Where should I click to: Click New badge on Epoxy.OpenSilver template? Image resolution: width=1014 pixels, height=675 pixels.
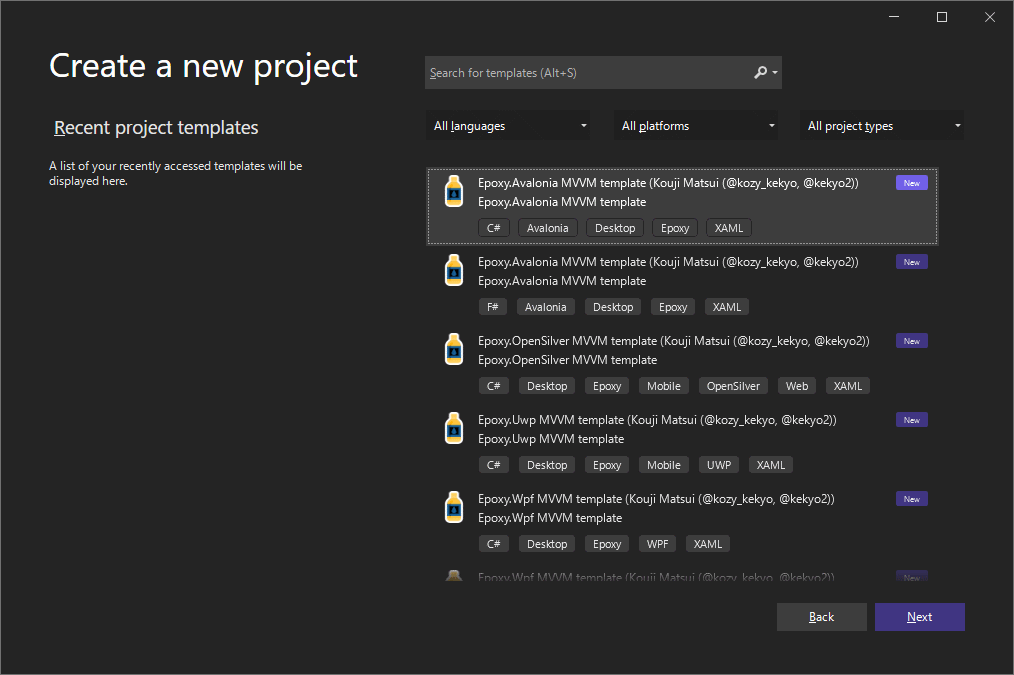point(912,341)
